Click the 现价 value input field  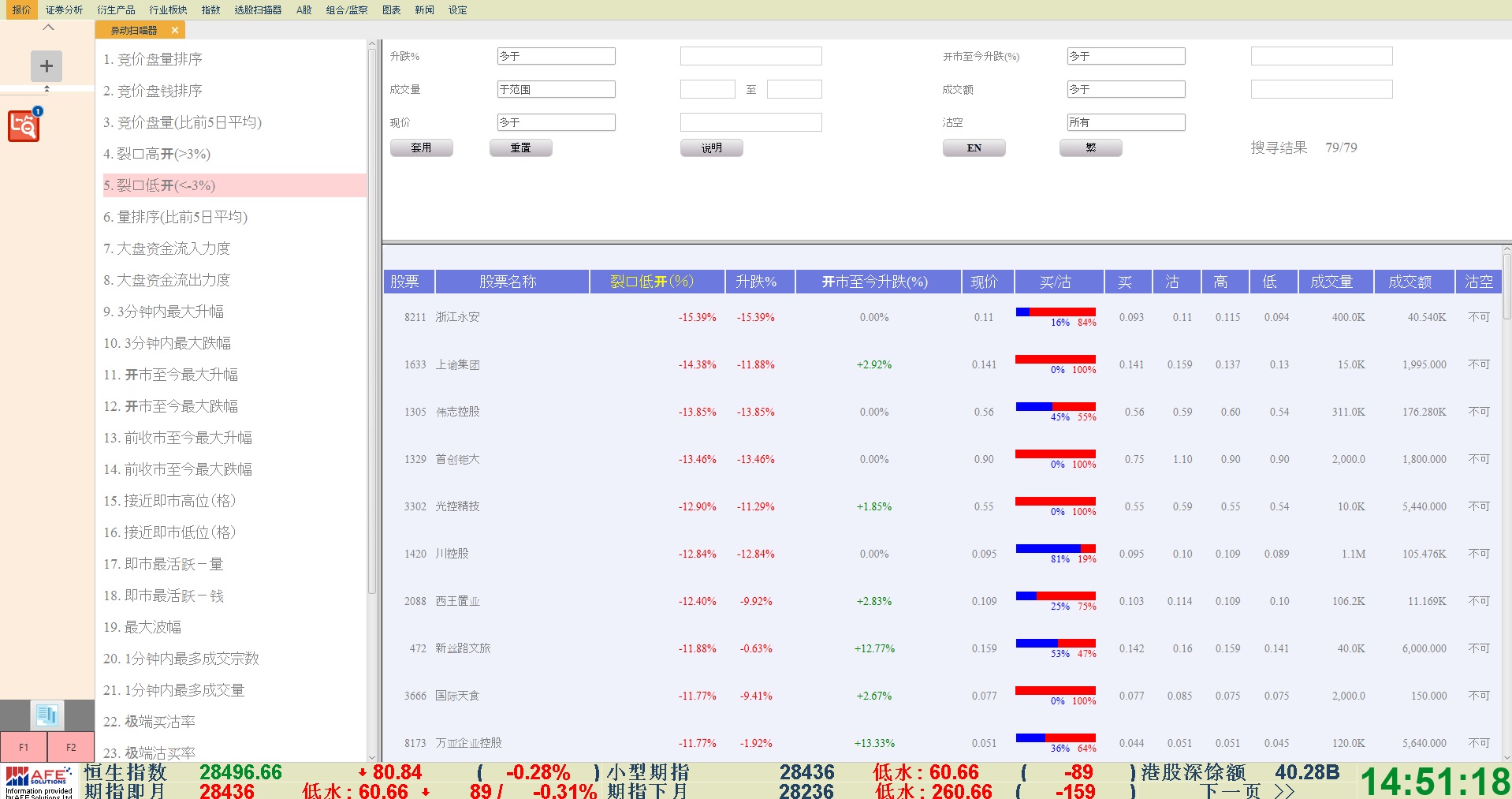click(750, 122)
